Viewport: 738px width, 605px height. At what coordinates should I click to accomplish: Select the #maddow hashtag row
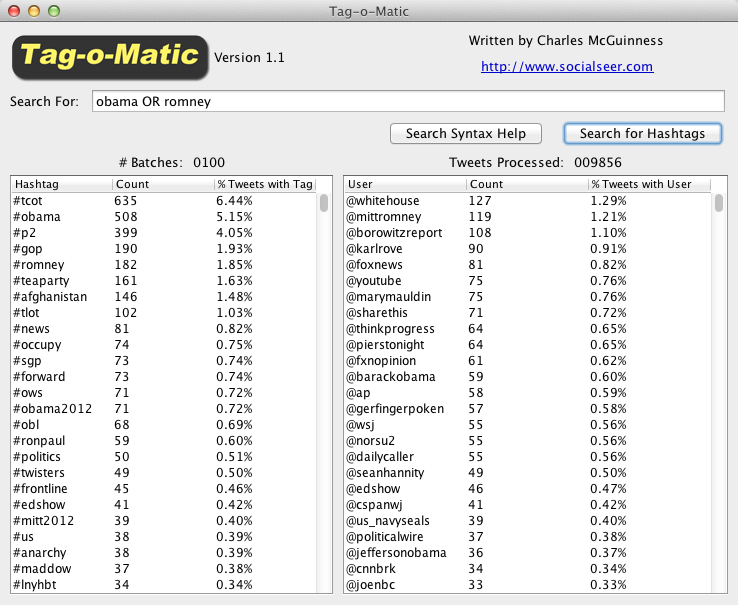point(164,569)
